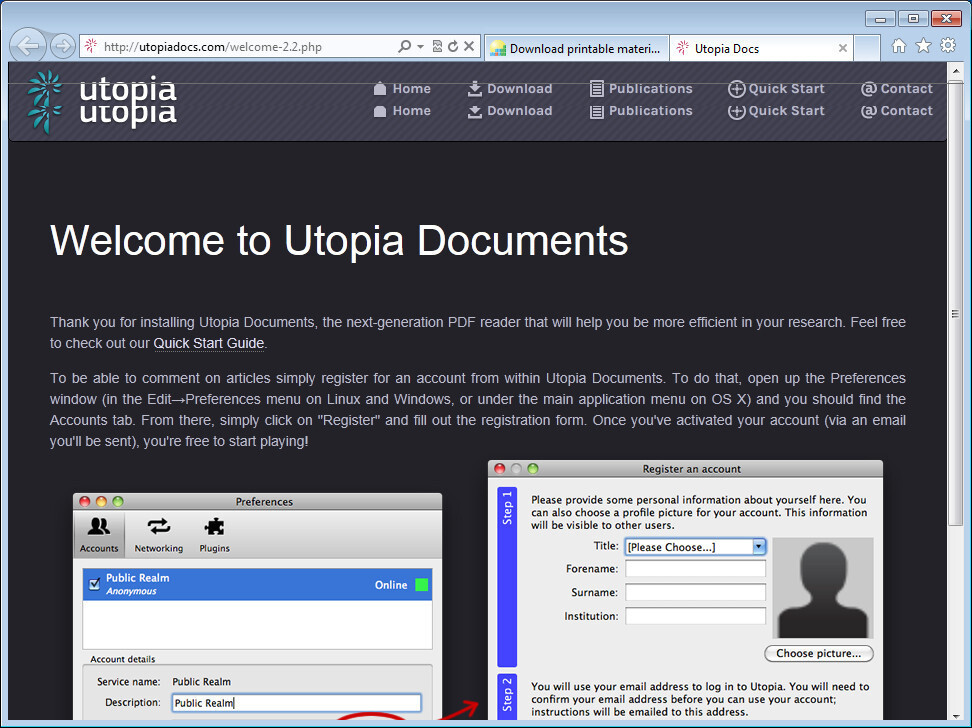Open Publications in the lower navigation row
972x728 pixels.
click(x=641, y=111)
